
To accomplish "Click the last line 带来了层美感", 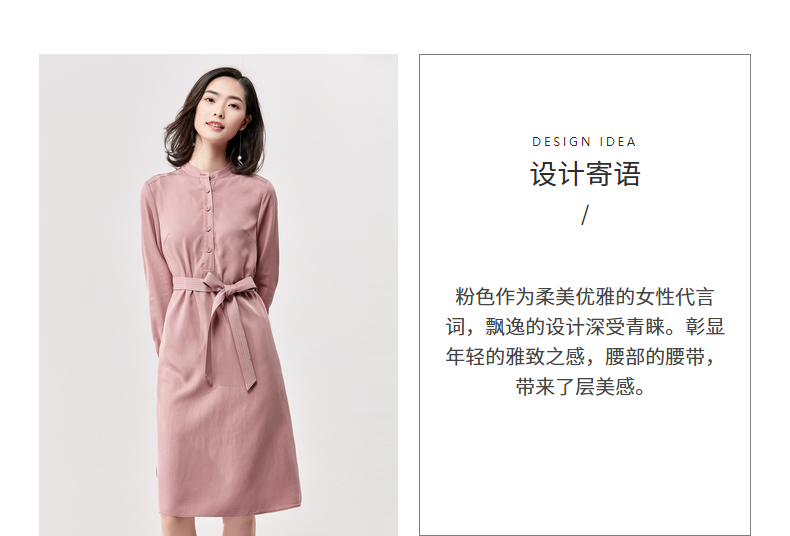I will [x=580, y=387].
